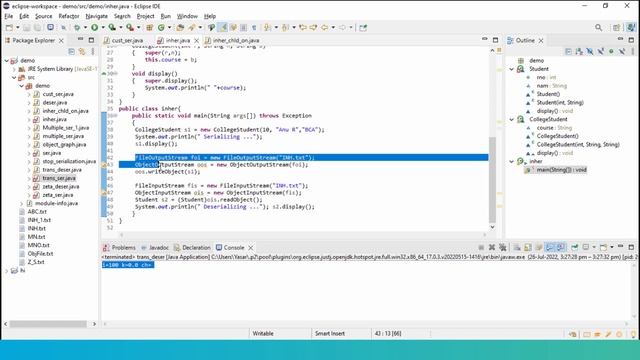This screenshot has width=640, height=360.
Task: Click the New Java Class icon
Action: point(161,27)
